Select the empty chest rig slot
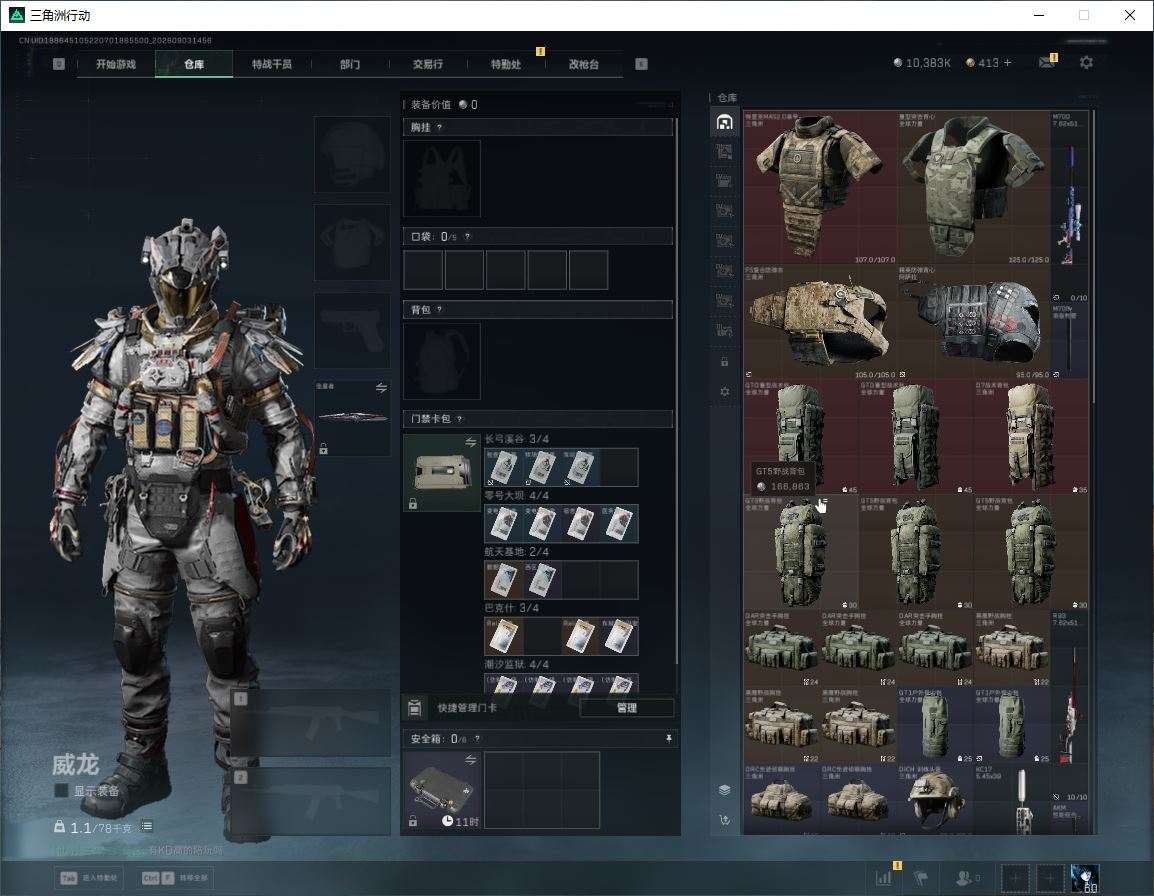The width and height of the screenshot is (1154, 896). [442, 178]
